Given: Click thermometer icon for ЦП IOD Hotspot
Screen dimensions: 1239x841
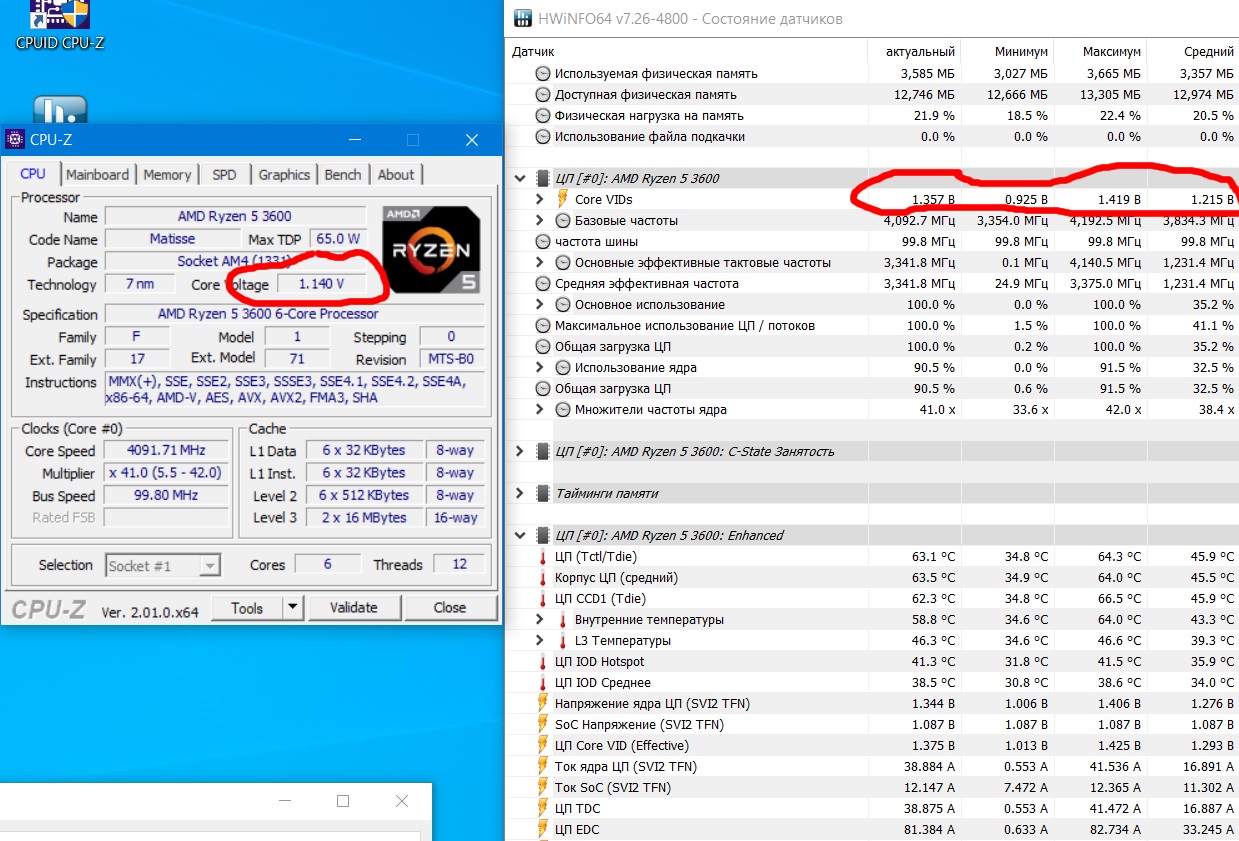Looking at the screenshot, I should [543, 661].
